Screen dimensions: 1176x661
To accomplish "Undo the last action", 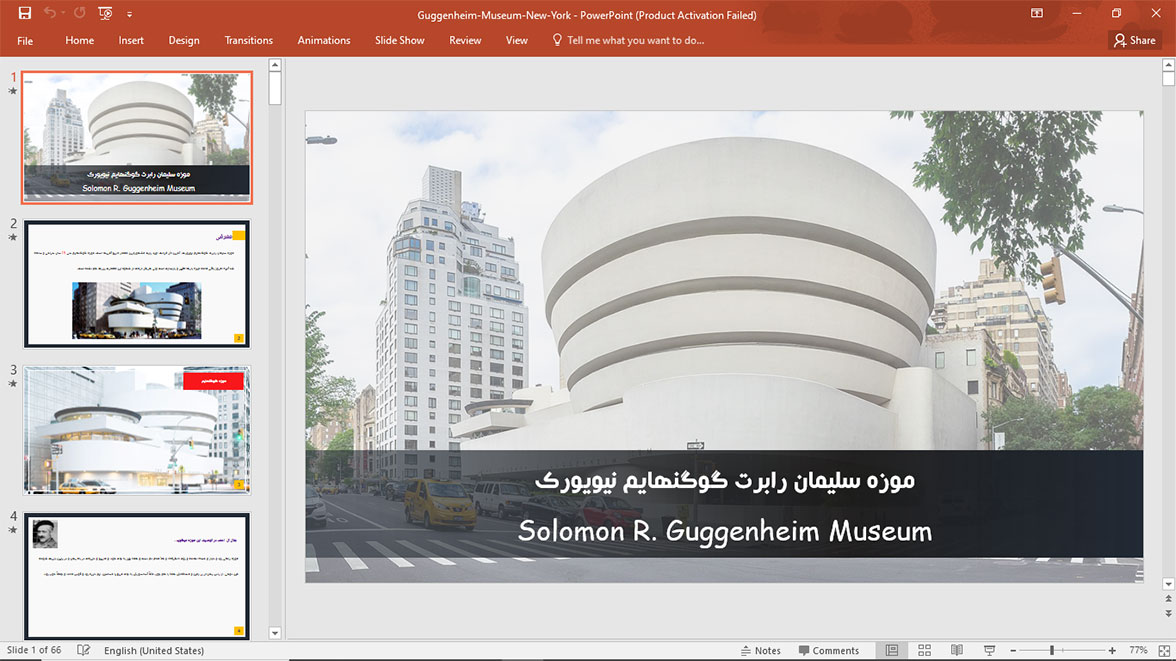I will coord(50,14).
